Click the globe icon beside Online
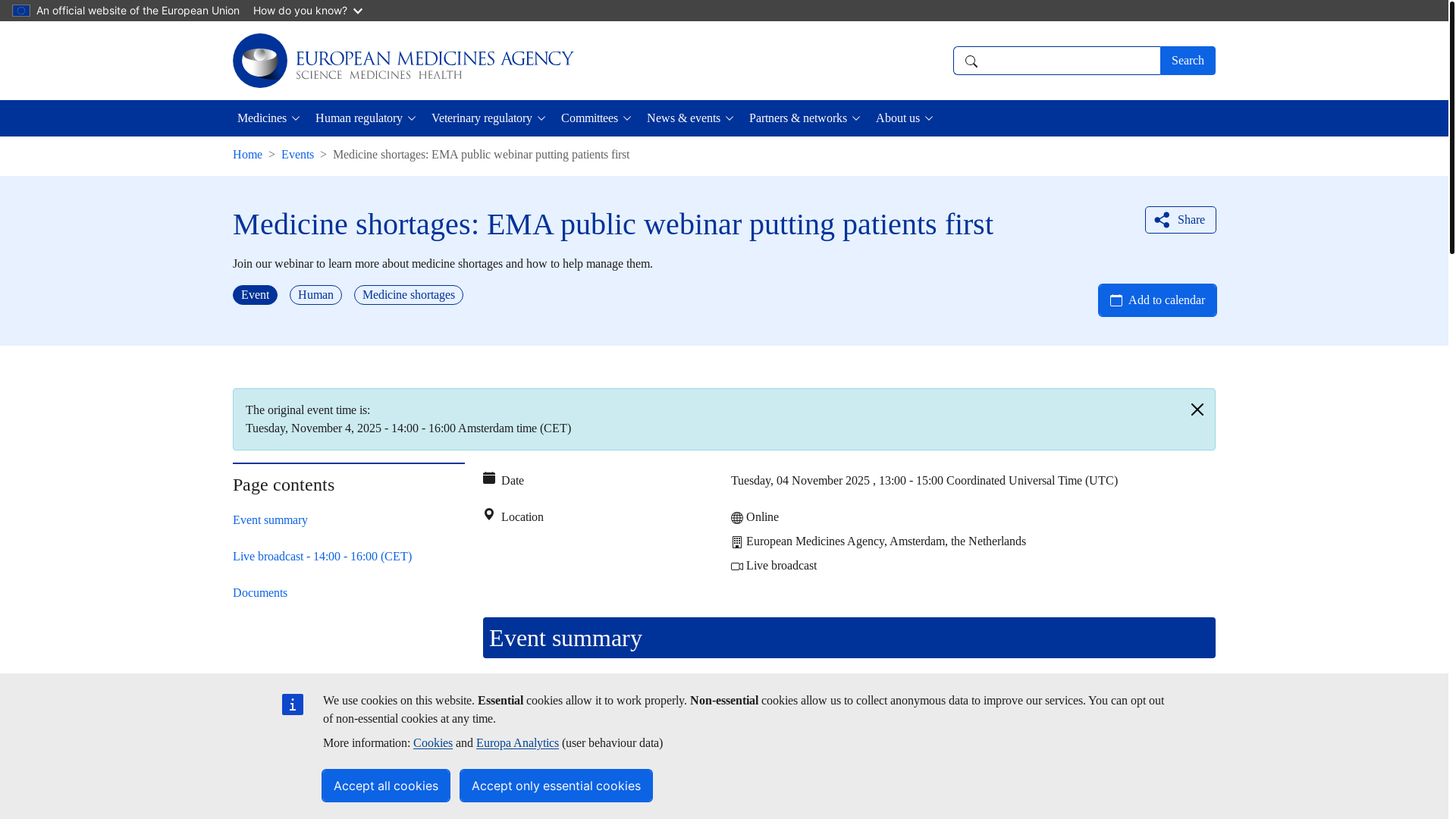The height and width of the screenshot is (819, 1456). (737, 518)
